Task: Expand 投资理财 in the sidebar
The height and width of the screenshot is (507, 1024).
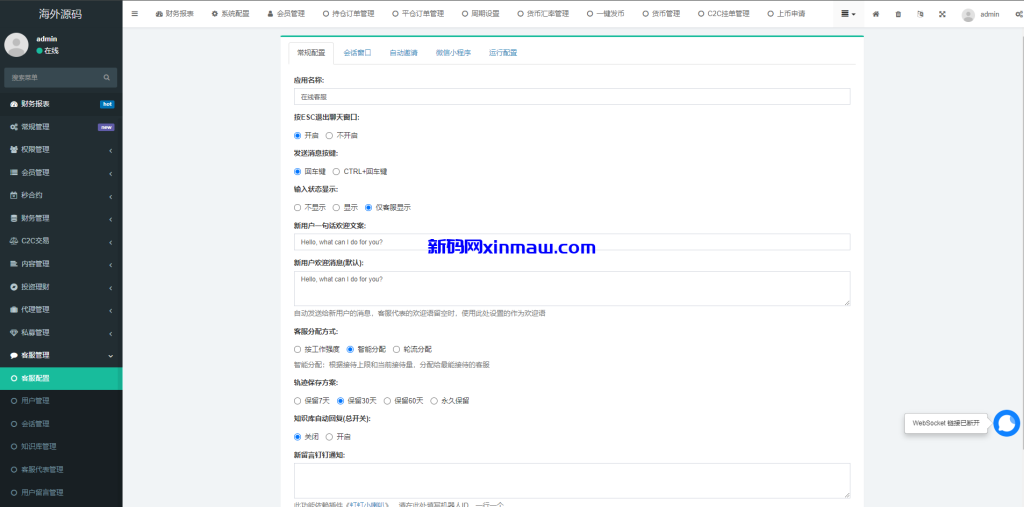Action: 61,287
